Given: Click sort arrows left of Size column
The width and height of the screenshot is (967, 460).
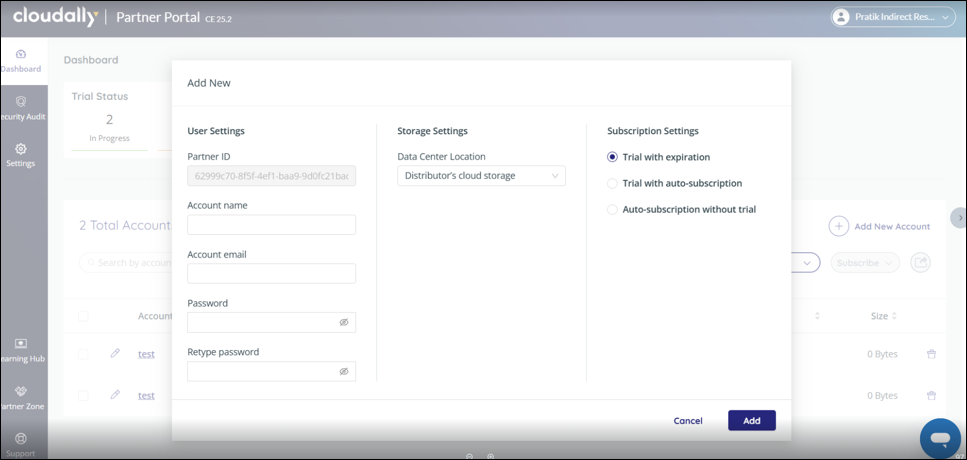Looking at the screenshot, I should pyautogui.click(x=817, y=316).
